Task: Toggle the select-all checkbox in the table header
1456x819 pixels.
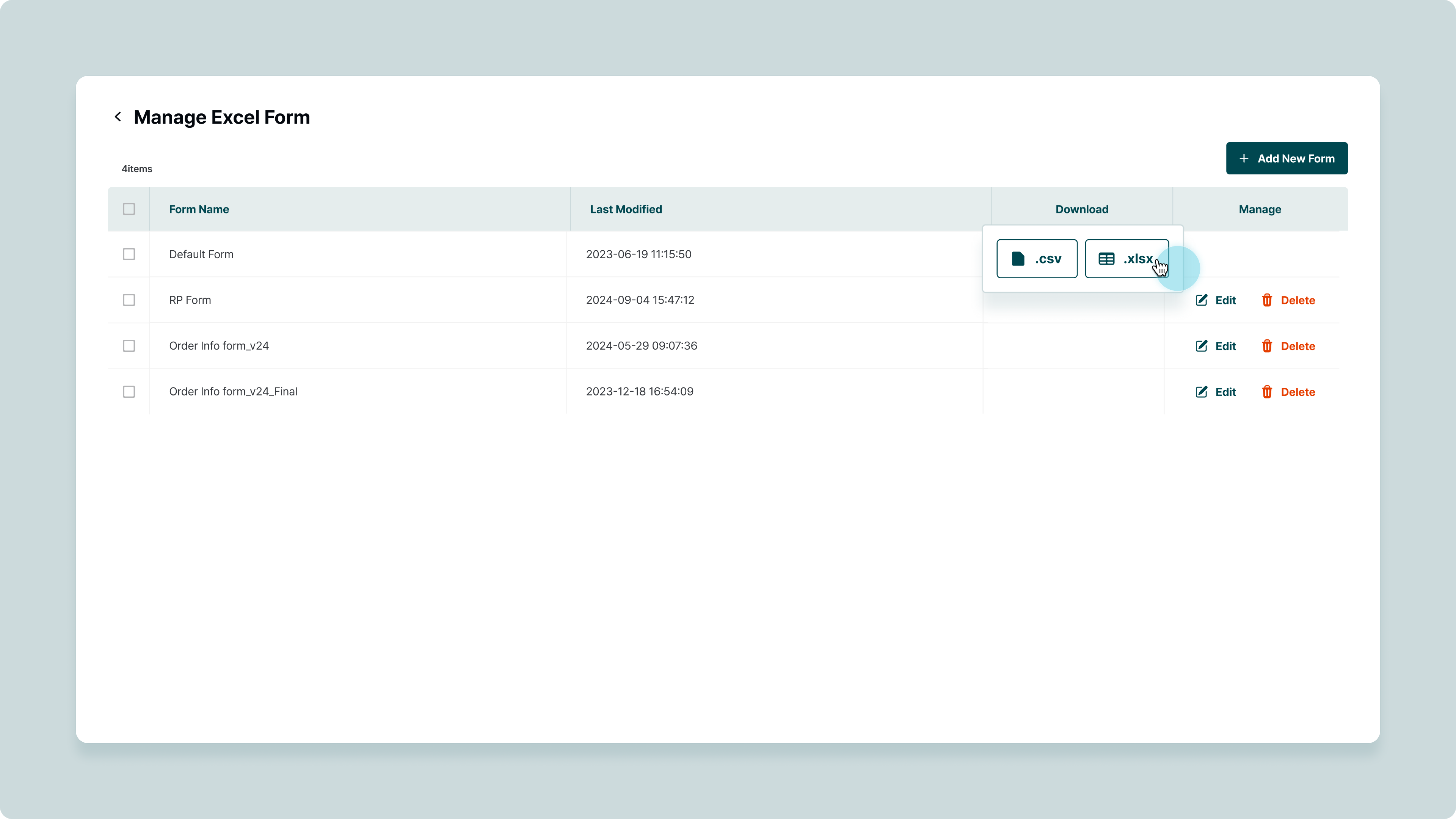Action: 129,209
